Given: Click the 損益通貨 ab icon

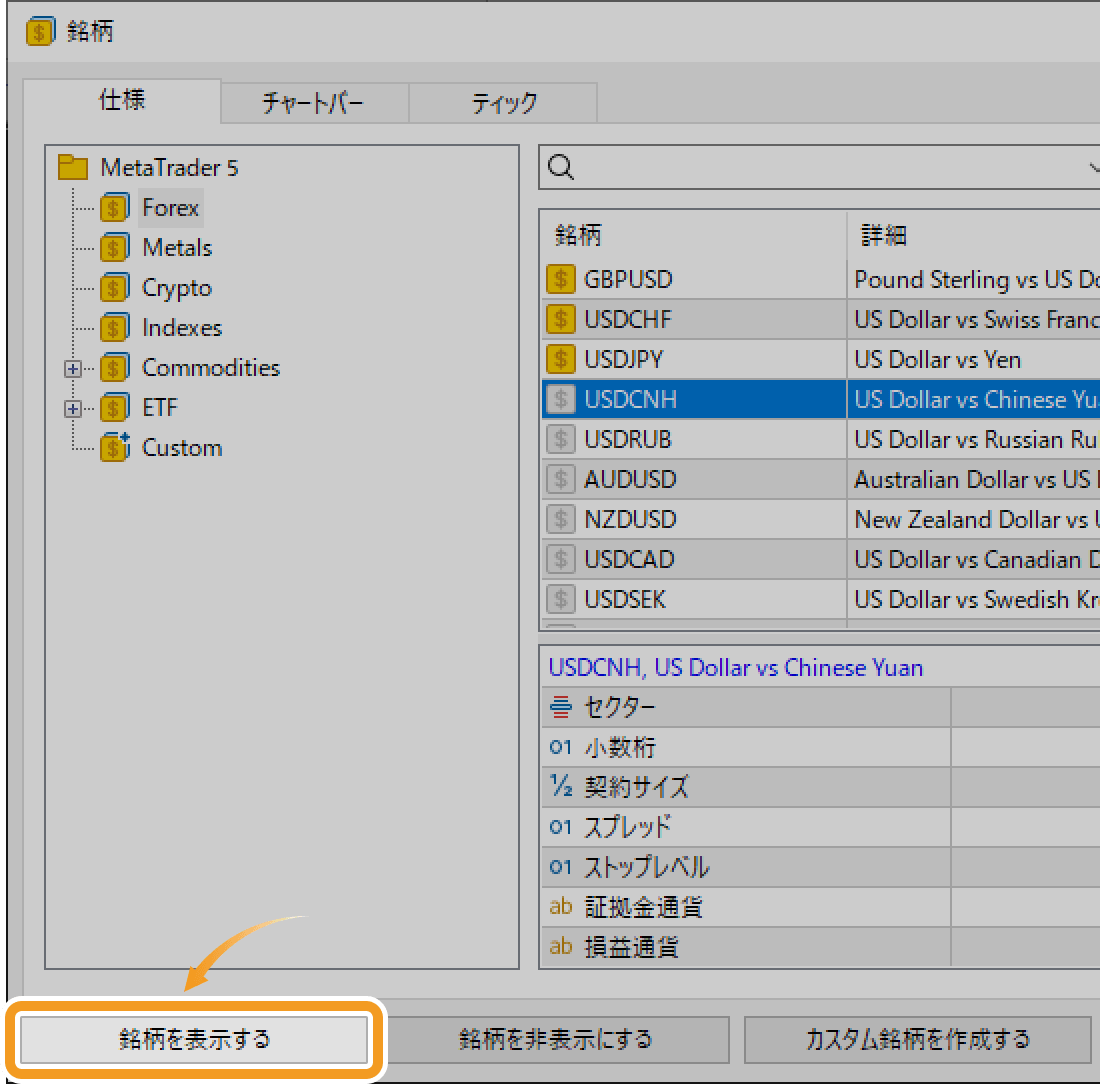Looking at the screenshot, I should click(561, 946).
